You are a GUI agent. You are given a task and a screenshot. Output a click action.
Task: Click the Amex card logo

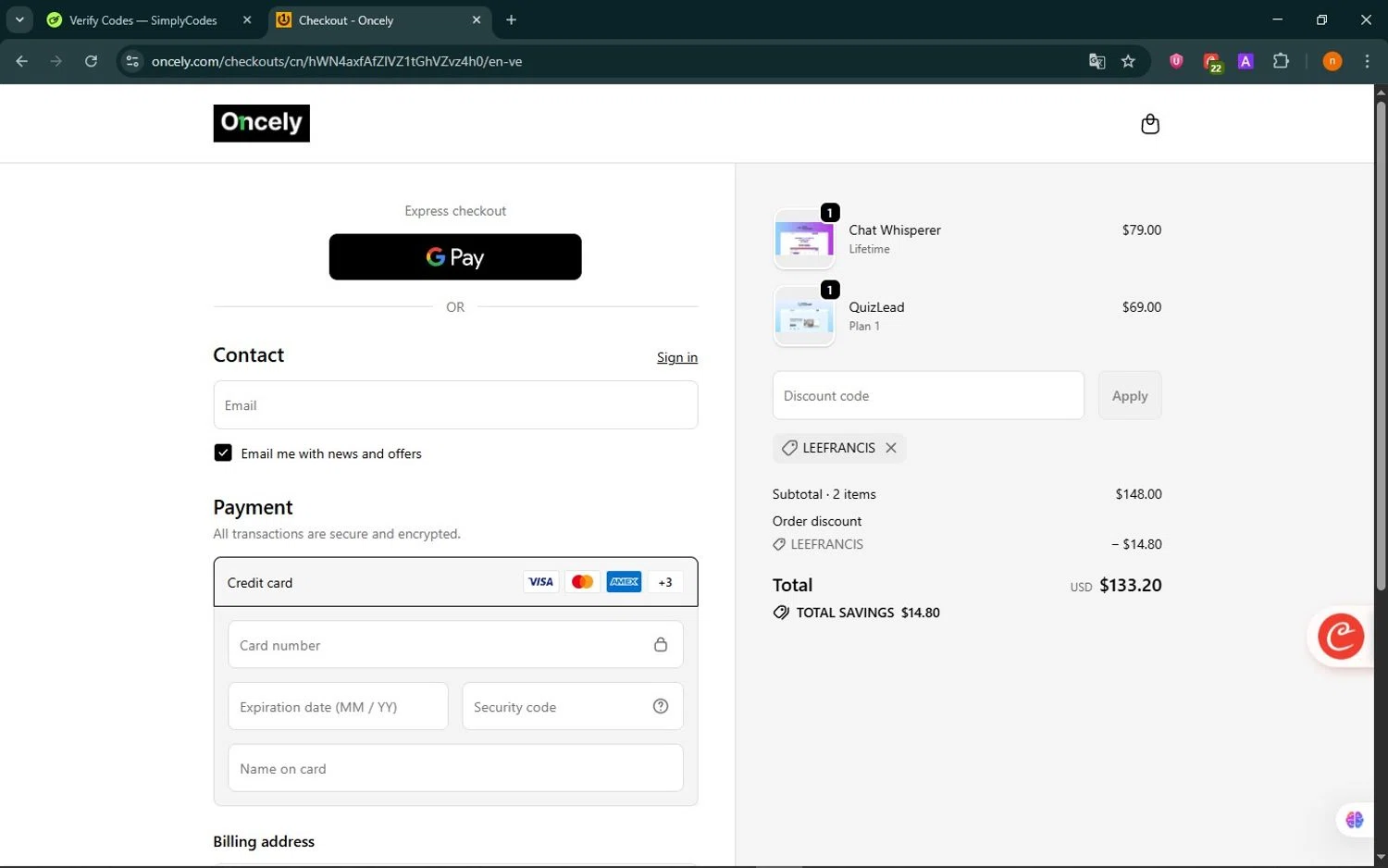(x=624, y=582)
